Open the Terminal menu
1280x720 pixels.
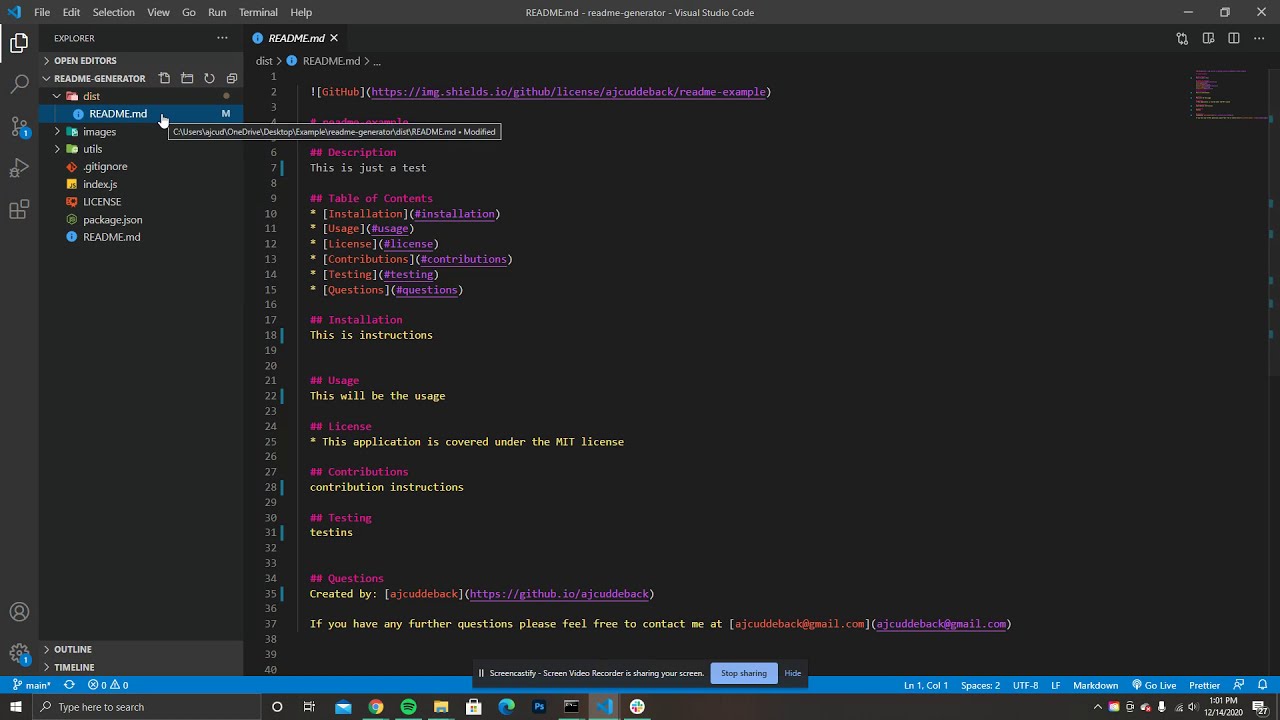pyautogui.click(x=258, y=12)
